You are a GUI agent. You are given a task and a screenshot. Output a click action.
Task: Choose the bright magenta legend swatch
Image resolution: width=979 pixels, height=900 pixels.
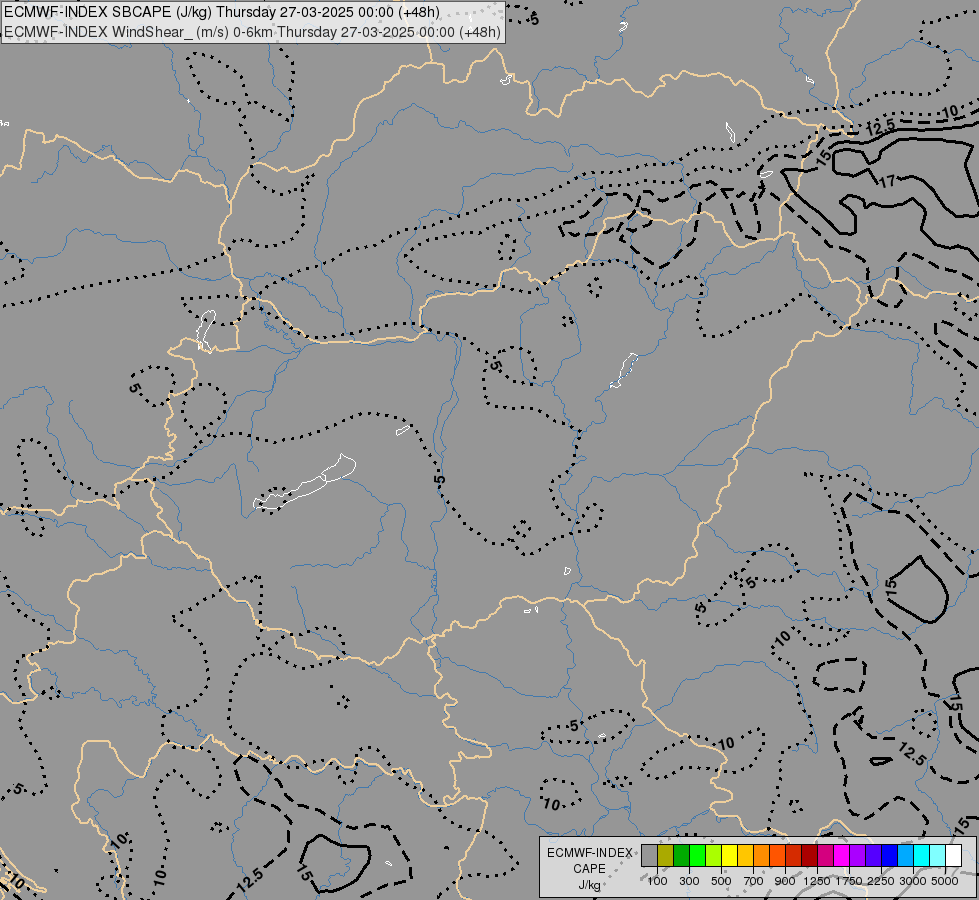tap(841, 855)
